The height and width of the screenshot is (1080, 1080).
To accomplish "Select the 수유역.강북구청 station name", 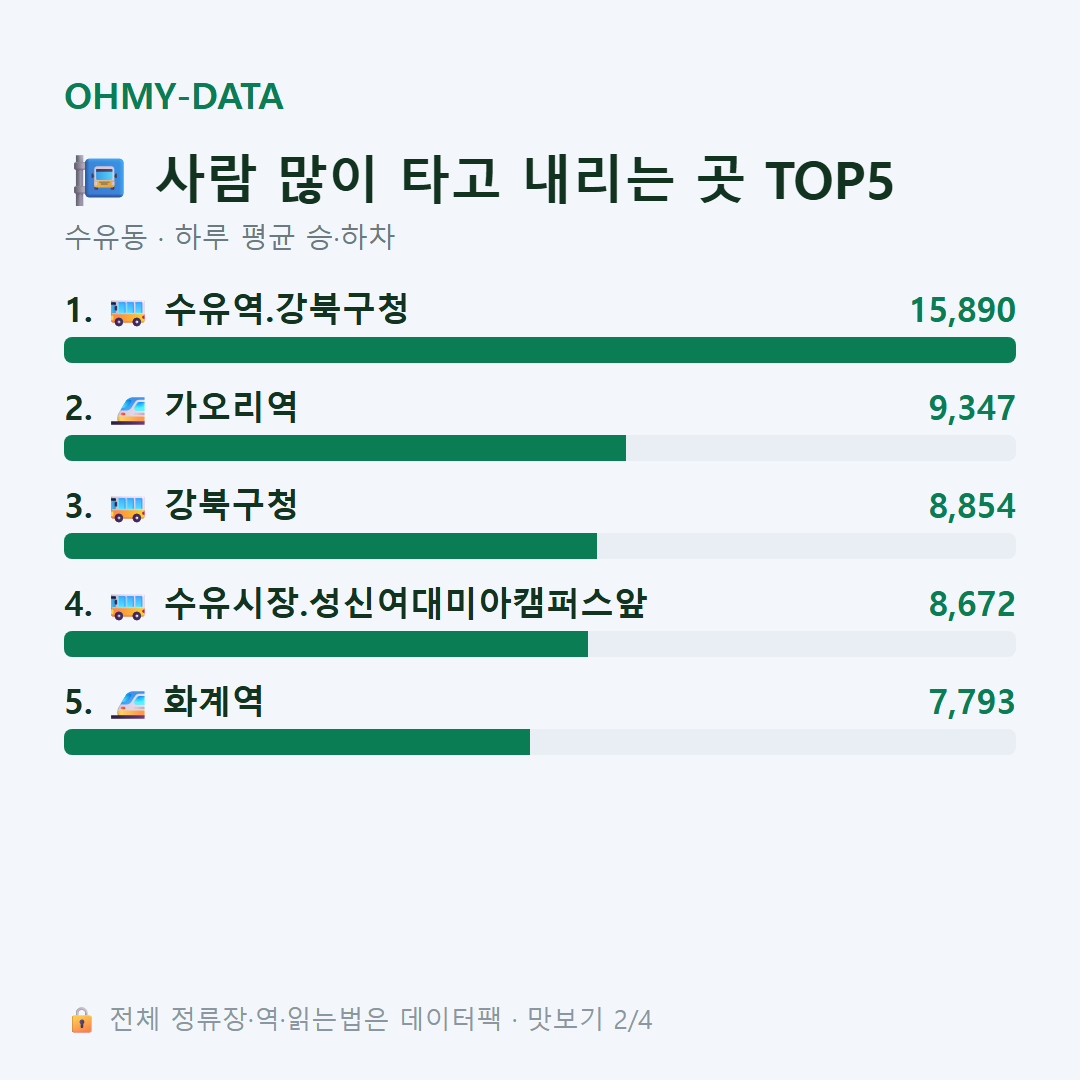I will point(286,309).
